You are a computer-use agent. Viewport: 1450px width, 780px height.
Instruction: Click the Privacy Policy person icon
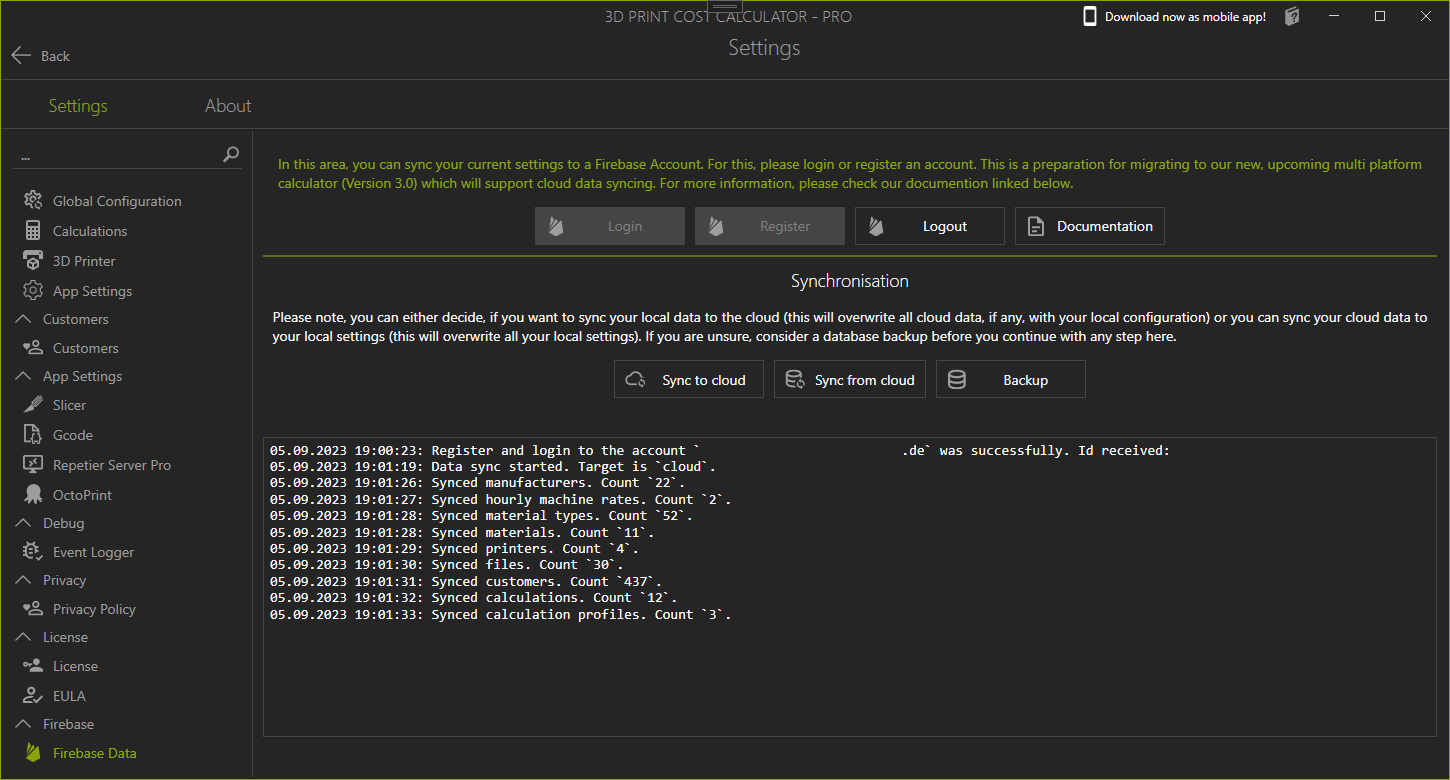pos(33,609)
